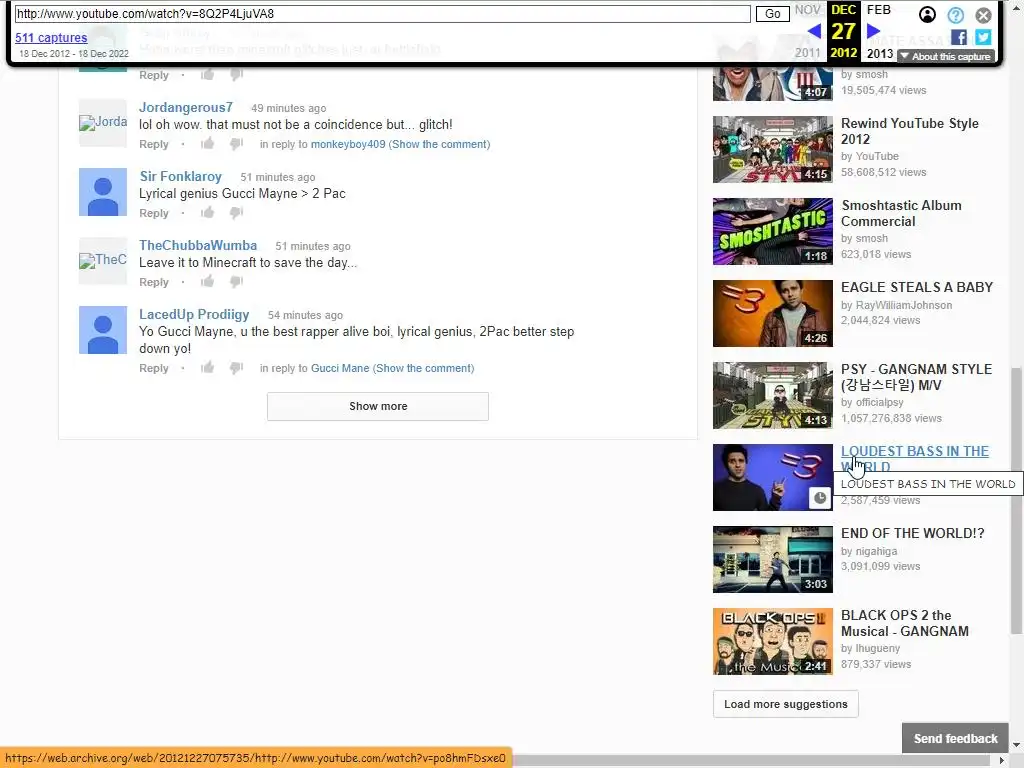This screenshot has width=1024, height=768.
Task: Reply to Jordangerous7's comment
Action: [x=153, y=144]
